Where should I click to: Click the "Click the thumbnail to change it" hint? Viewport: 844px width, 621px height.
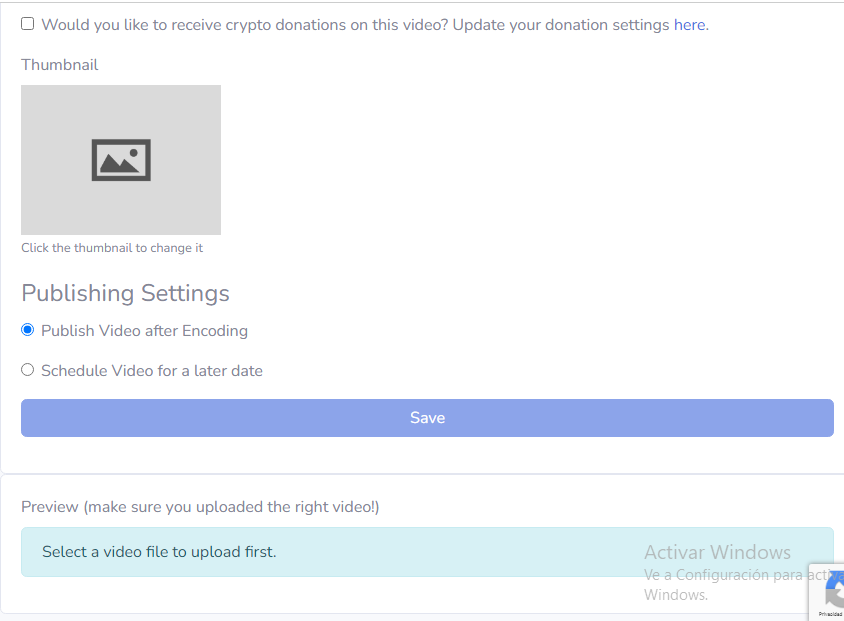112,248
